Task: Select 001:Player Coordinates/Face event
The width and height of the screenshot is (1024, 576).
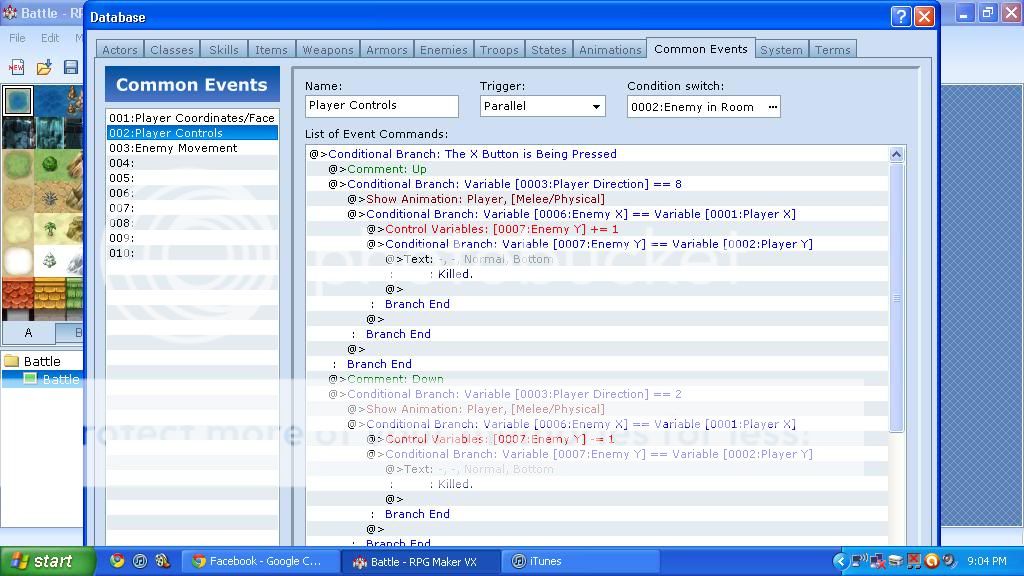Action: [191, 118]
